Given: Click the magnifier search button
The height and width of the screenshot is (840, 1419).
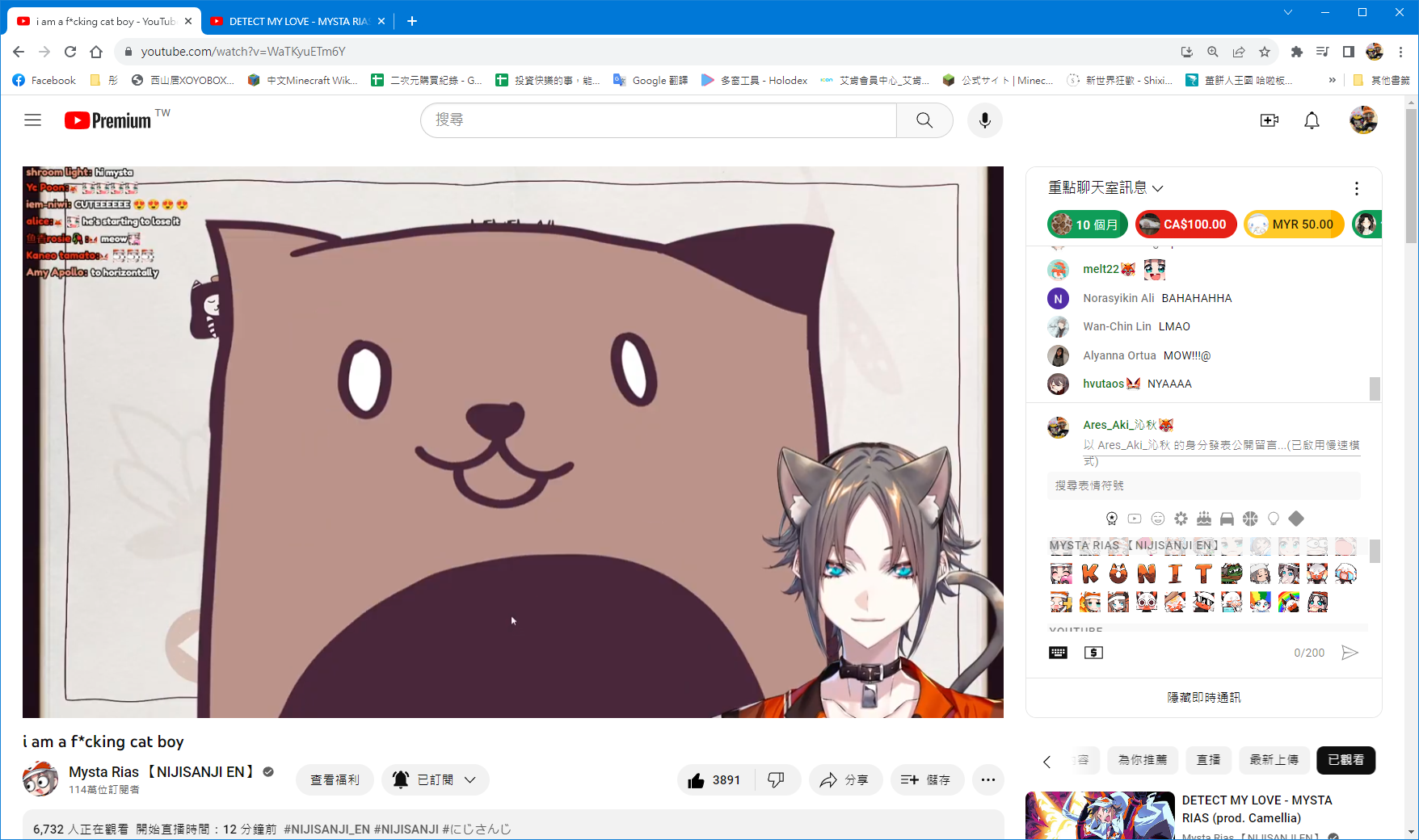Looking at the screenshot, I should (924, 120).
